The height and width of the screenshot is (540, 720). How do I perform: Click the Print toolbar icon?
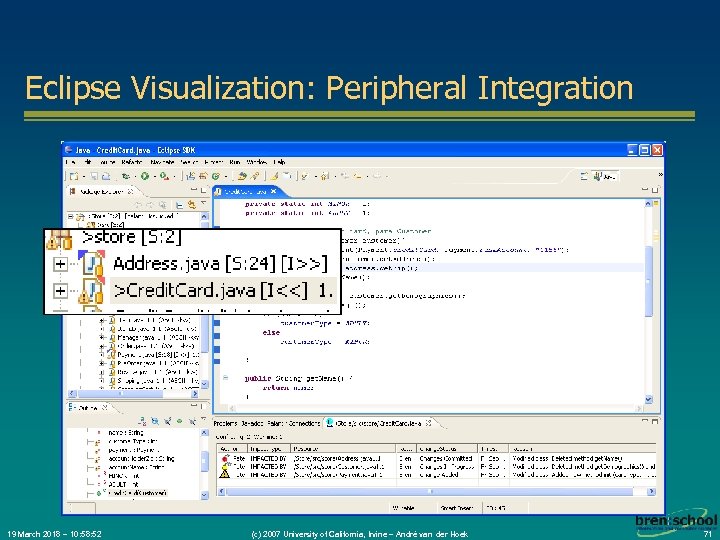pyautogui.click(x=106, y=176)
